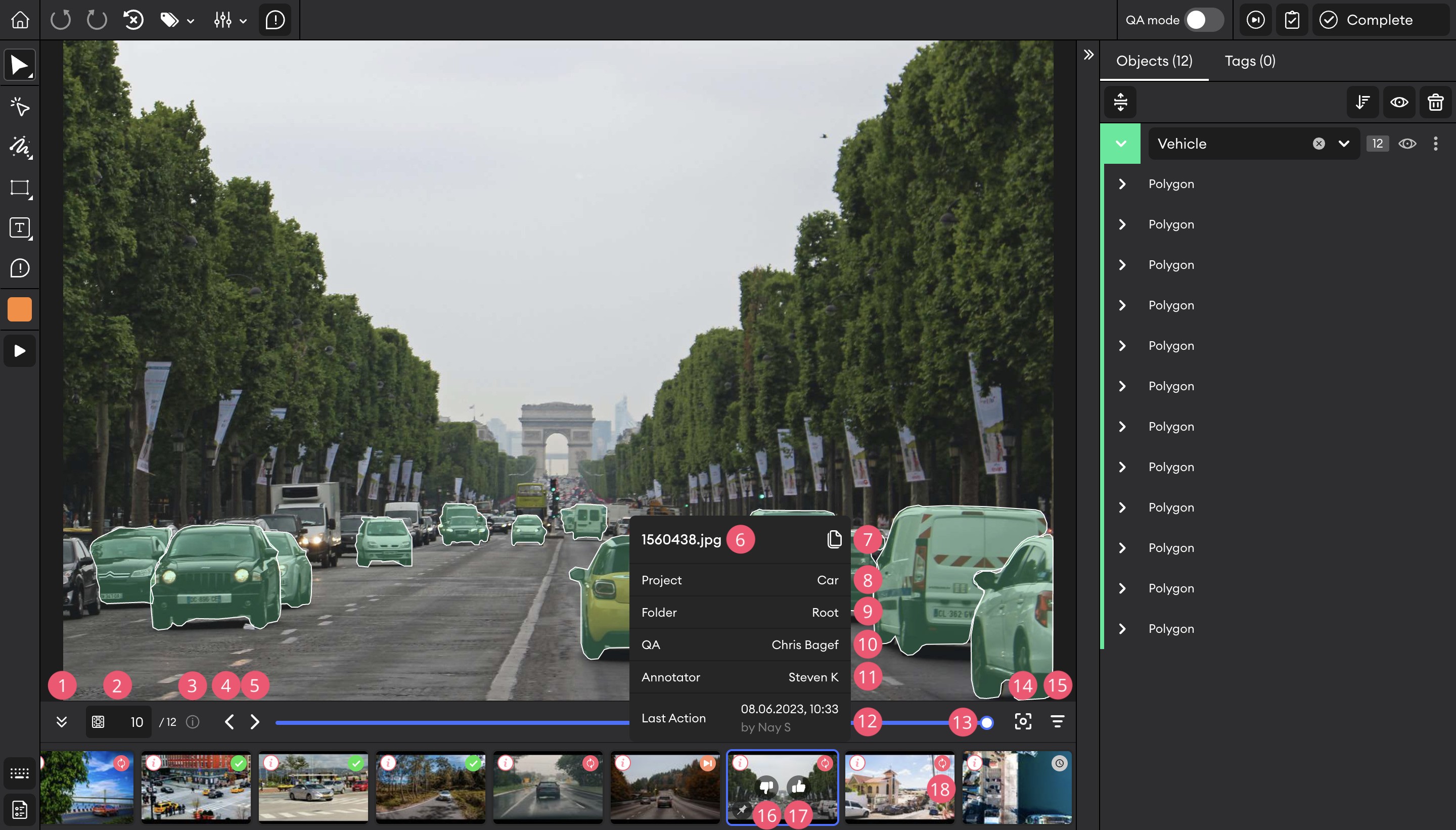
Task: Click the sort objects icon
Action: coord(1362,102)
